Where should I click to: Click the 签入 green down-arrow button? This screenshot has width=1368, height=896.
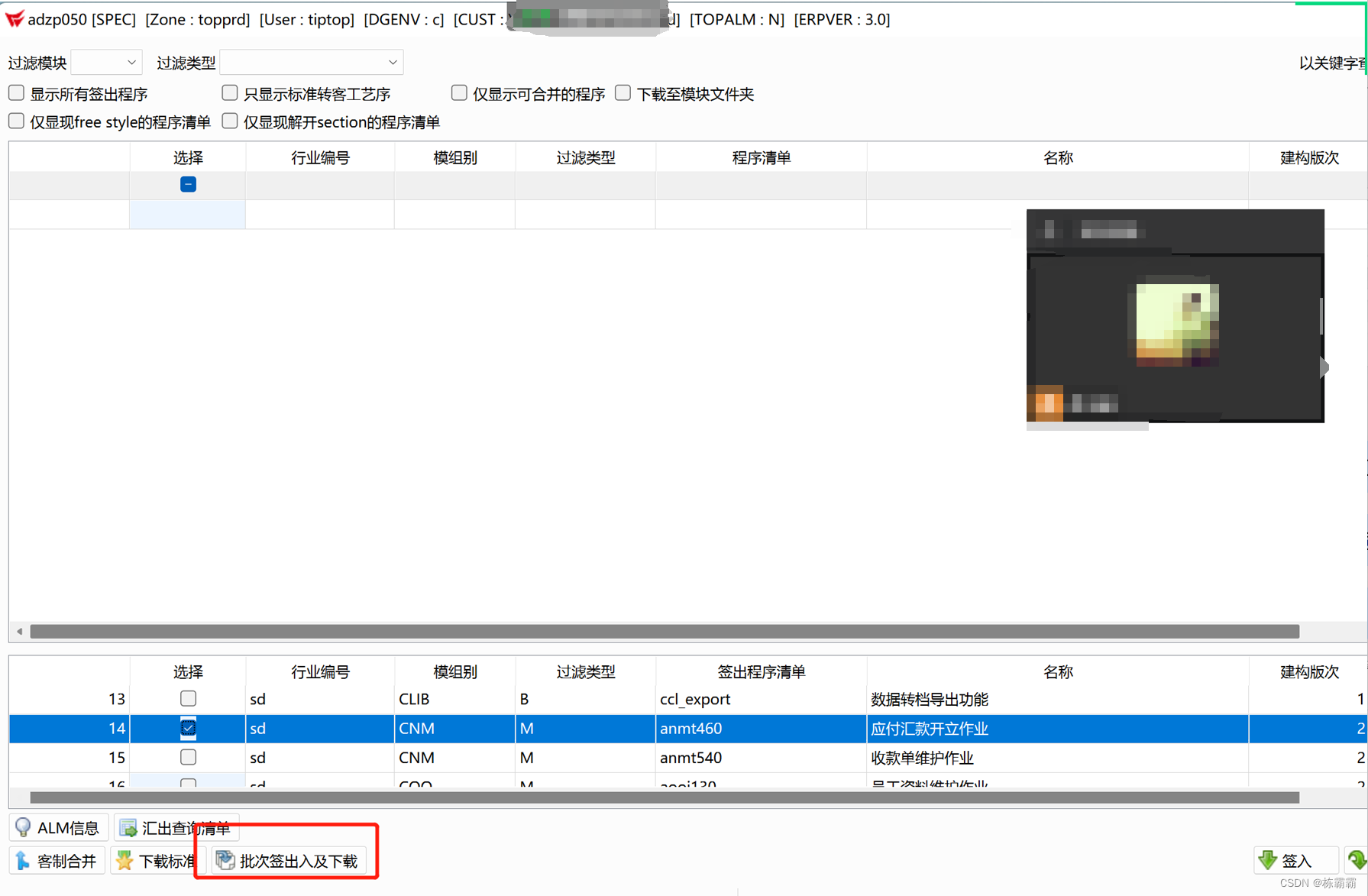(1295, 861)
